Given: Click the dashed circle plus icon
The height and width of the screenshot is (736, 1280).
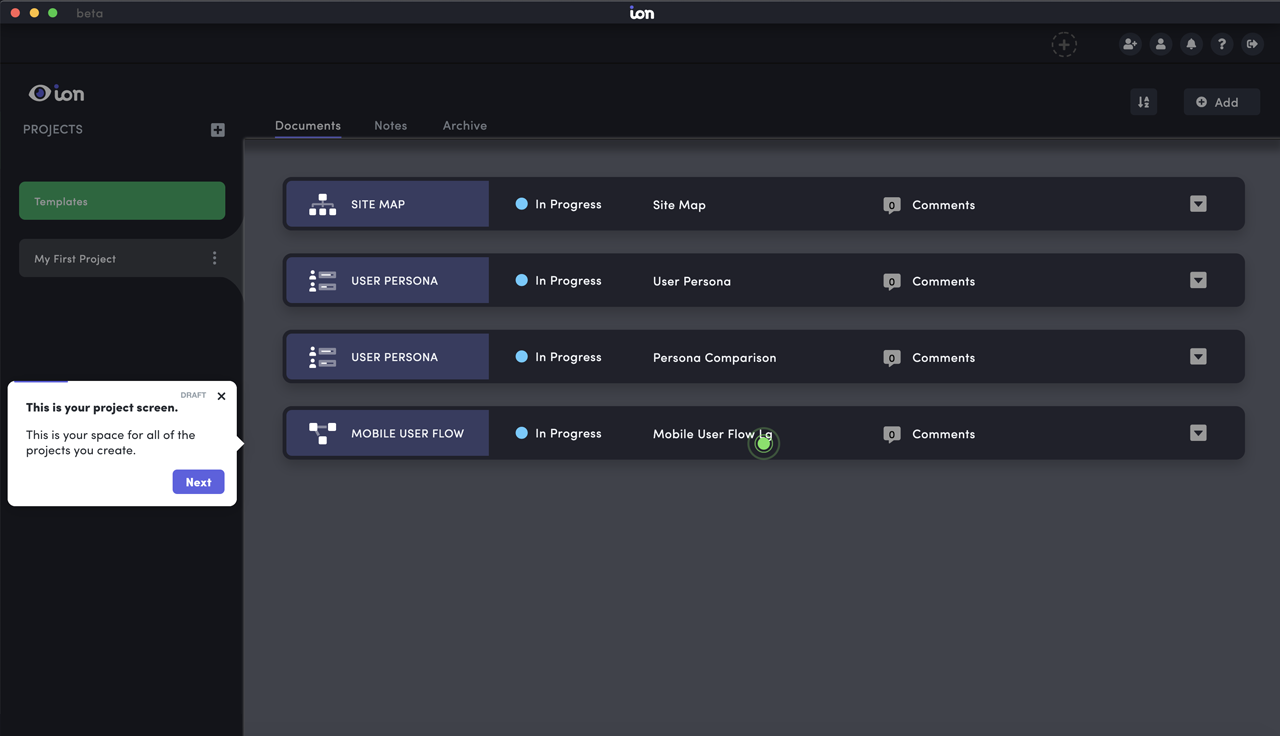Looking at the screenshot, I should pyautogui.click(x=1064, y=44).
